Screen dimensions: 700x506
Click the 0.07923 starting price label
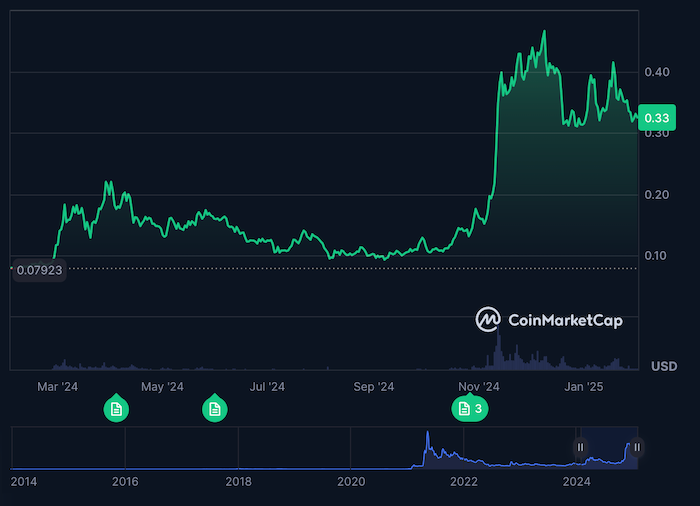pyautogui.click(x=38, y=268)
